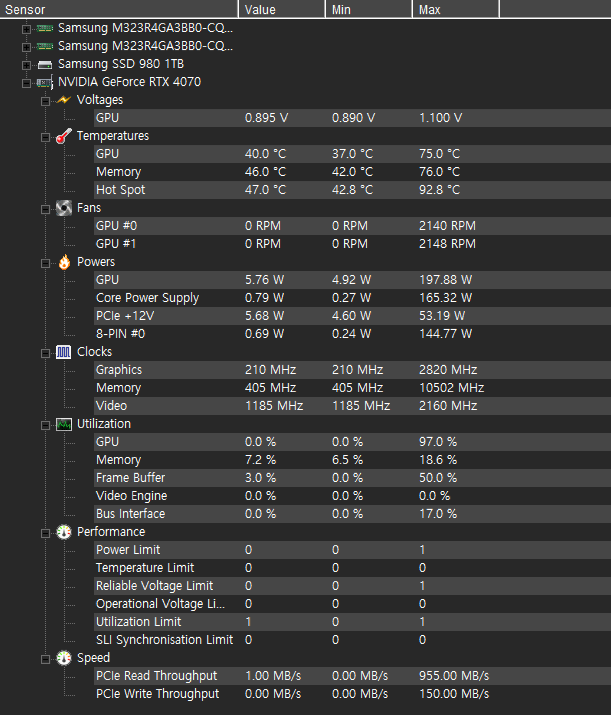The image size is (611, 715).
Task: Select the PCIe Write Throughput row
Action: click(352, 694)
